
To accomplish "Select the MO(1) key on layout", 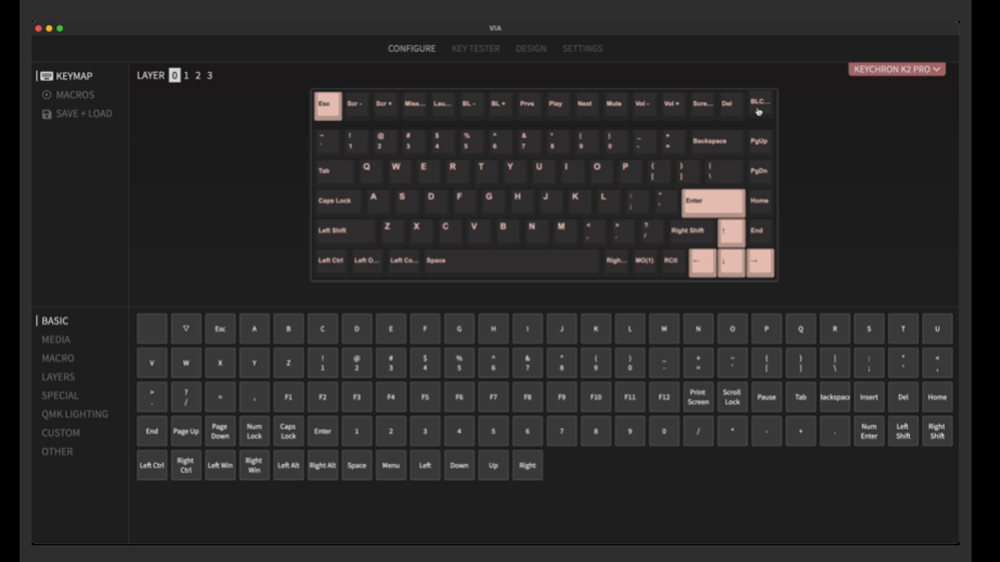I will (644, 262).
